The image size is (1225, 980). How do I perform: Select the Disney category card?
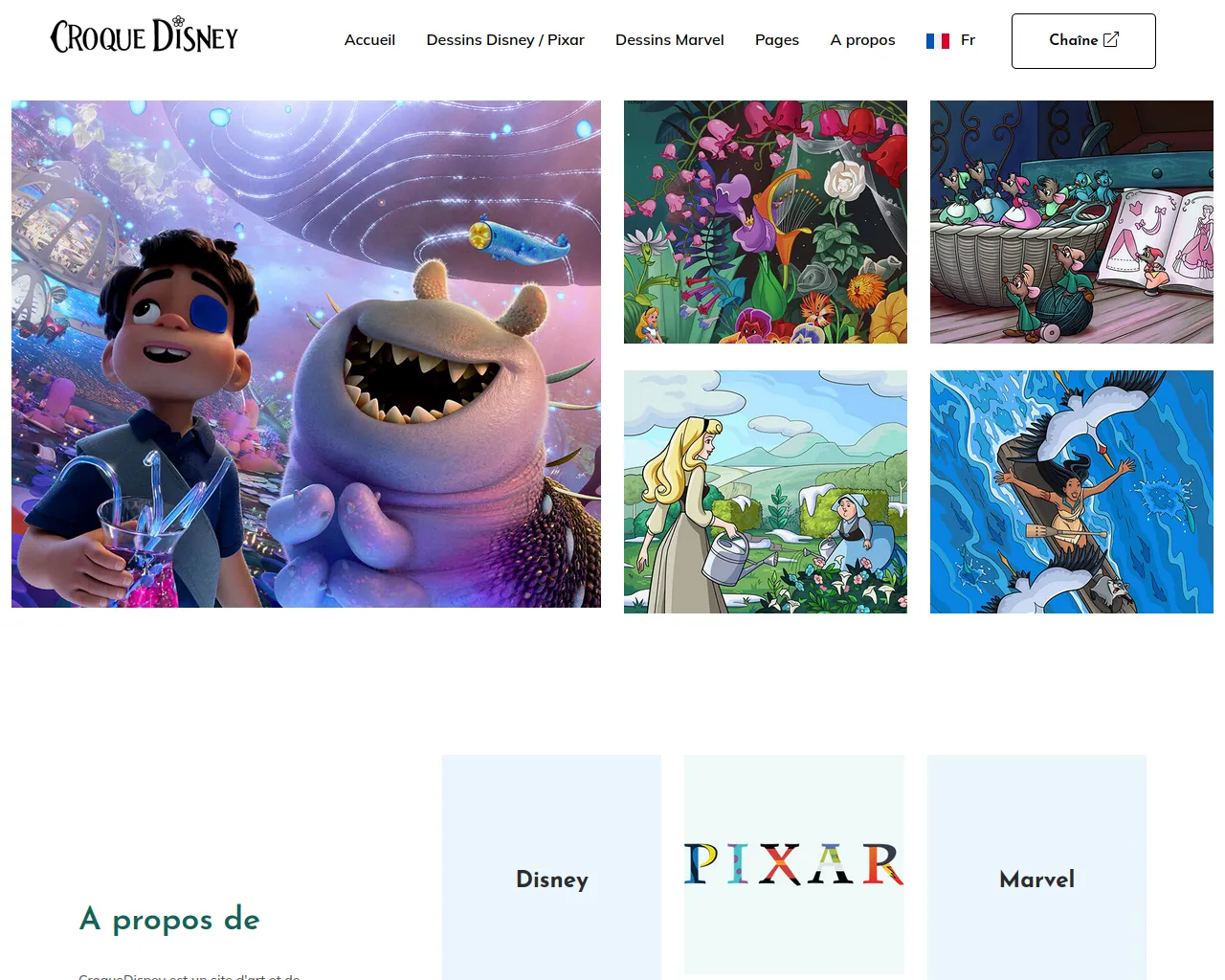(552, 867)
